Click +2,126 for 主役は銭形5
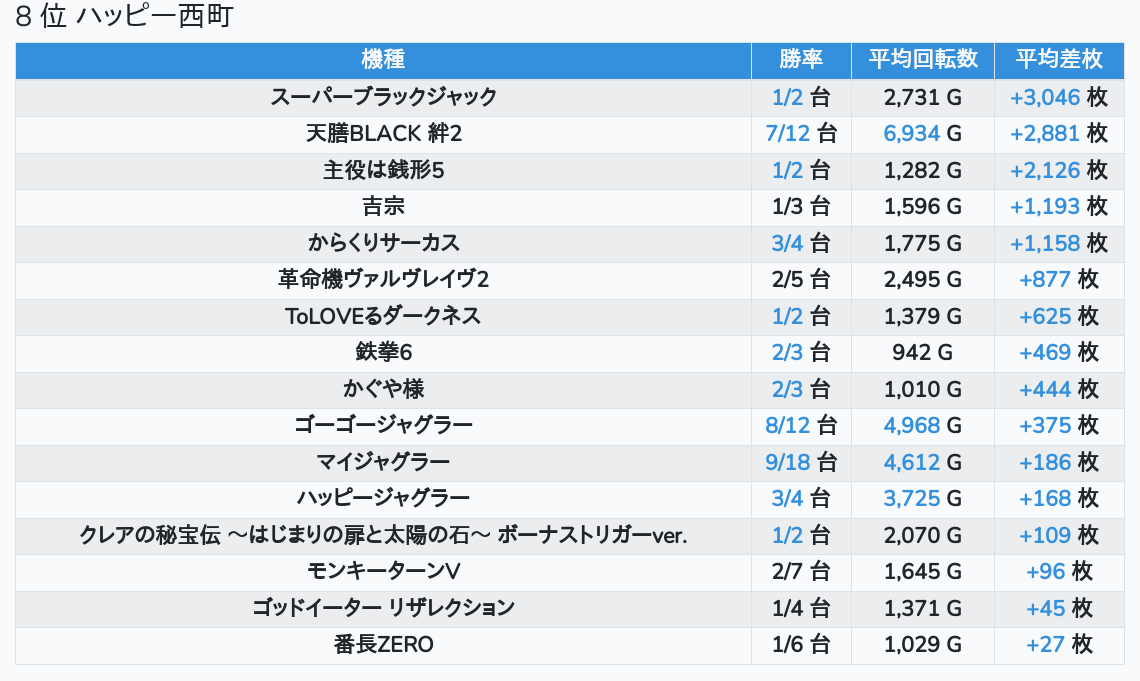Screen dimensions: 1140x681 point(1045,171)
